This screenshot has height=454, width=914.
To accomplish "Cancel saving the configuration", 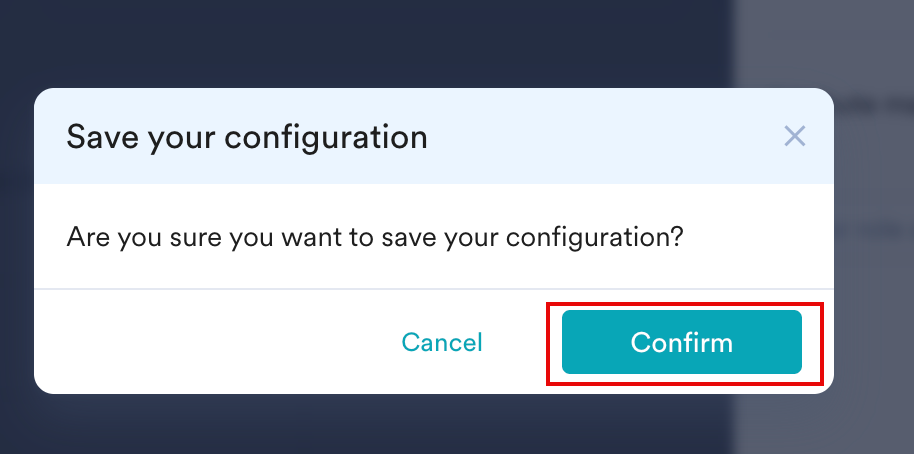I will pyautogui.click(x=442, y=343).
